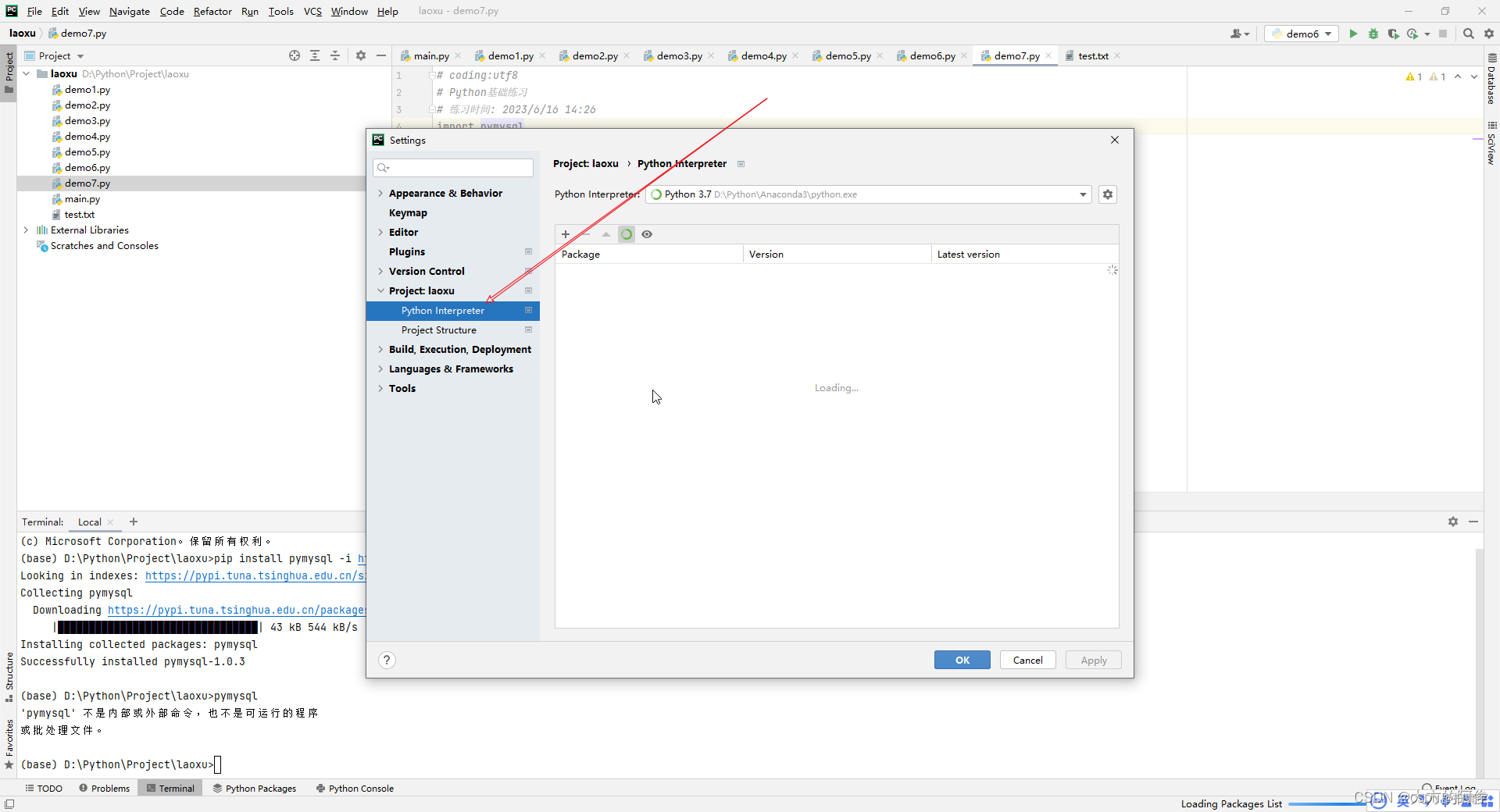This screenshot has width=1500, height=812.
Task: Close the Settings dialog
Action: point(1115,140)
